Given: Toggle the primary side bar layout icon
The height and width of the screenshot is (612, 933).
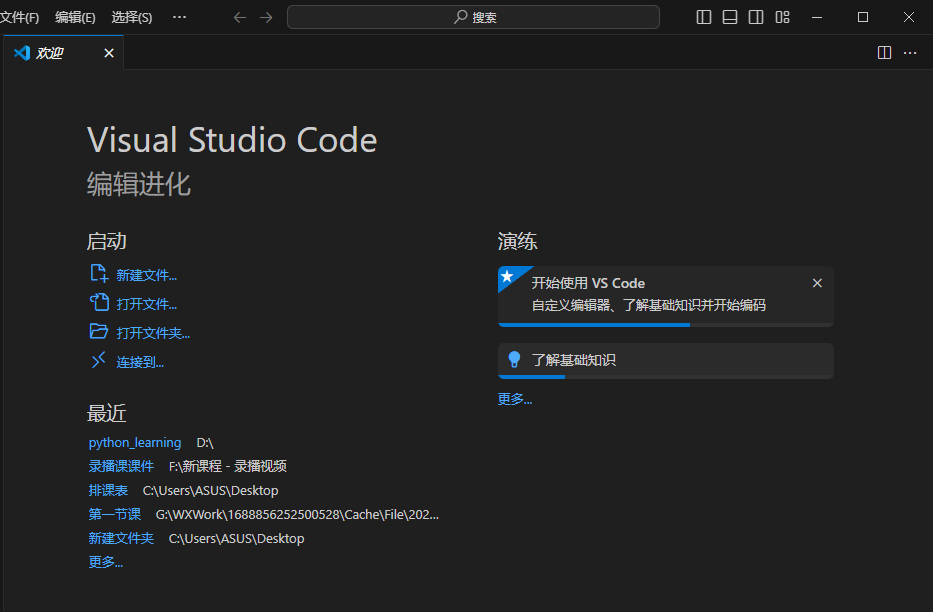Looking at the screenshot, I should click(x=703, y=17).
